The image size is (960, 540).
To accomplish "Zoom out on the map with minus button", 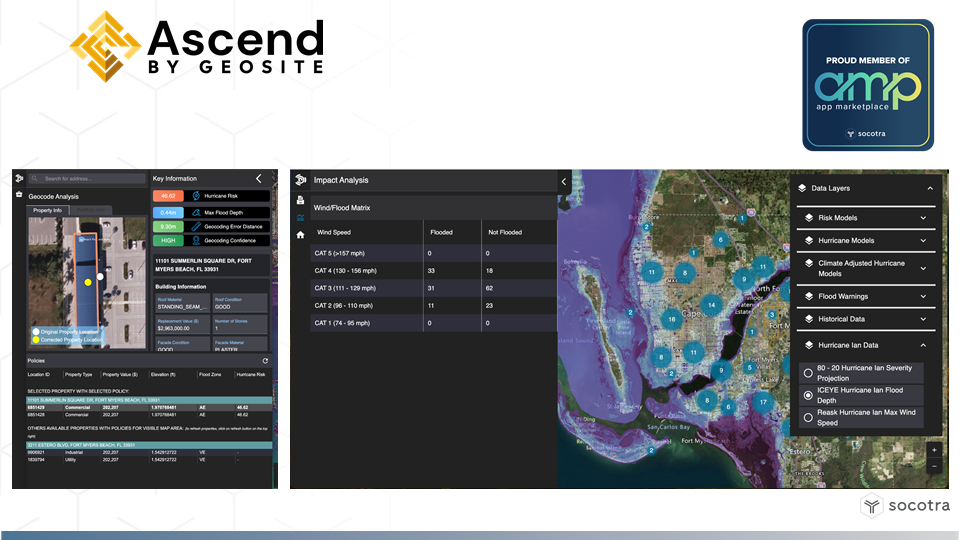I will [x=934, y=467].
